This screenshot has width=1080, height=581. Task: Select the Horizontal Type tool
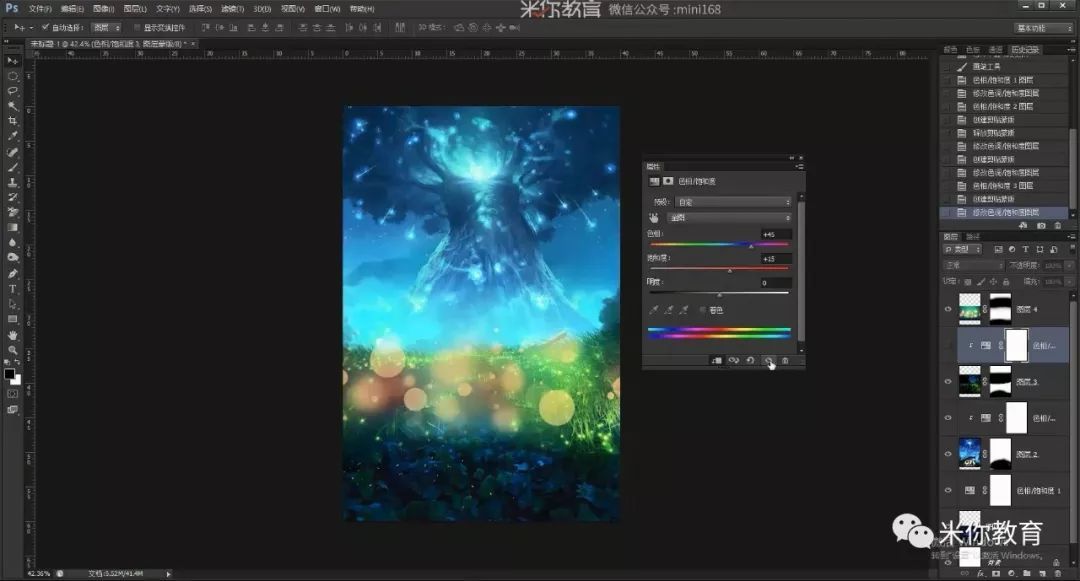(12, 288)
